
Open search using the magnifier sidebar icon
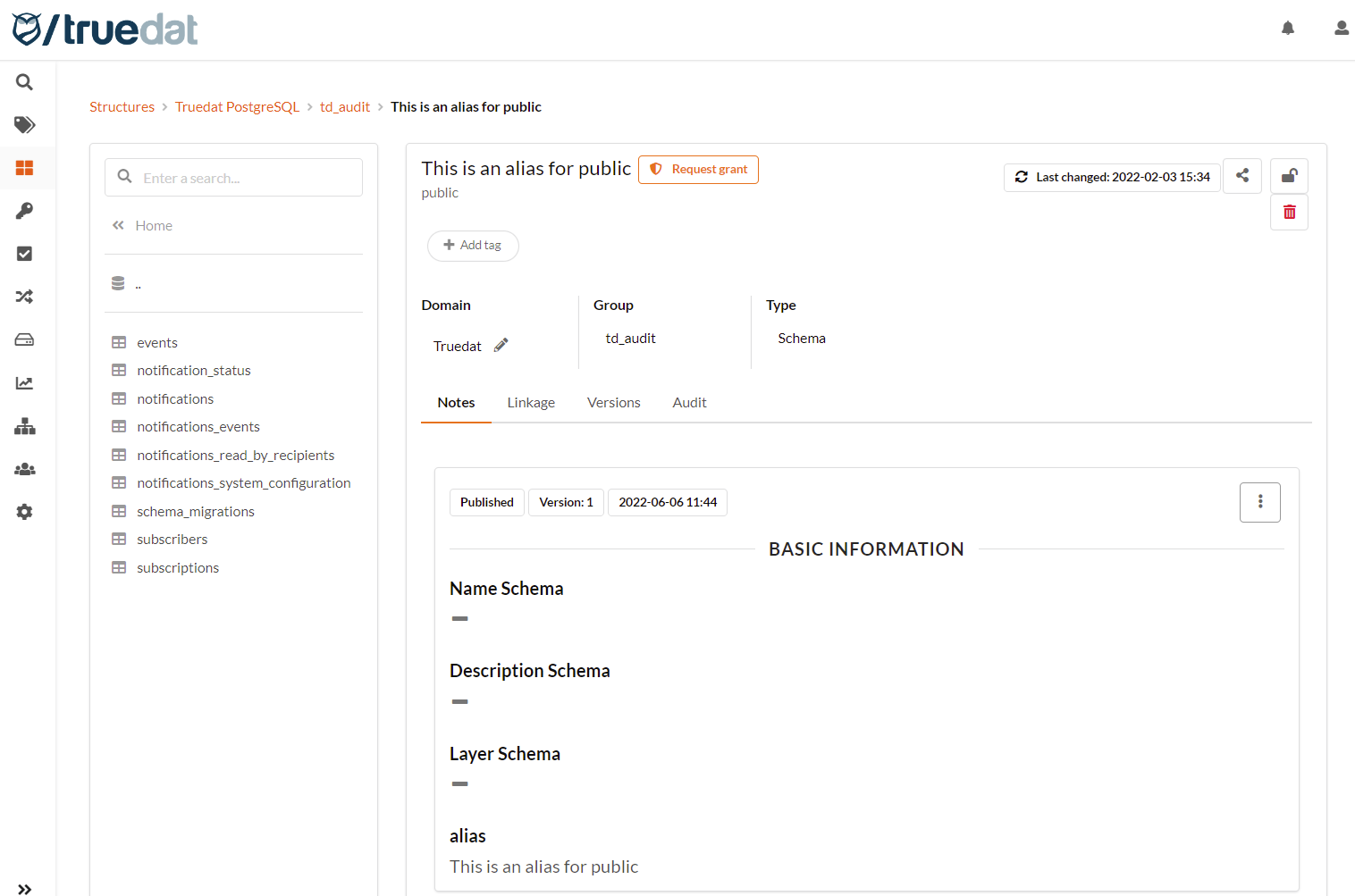click(x=24, y=81)
